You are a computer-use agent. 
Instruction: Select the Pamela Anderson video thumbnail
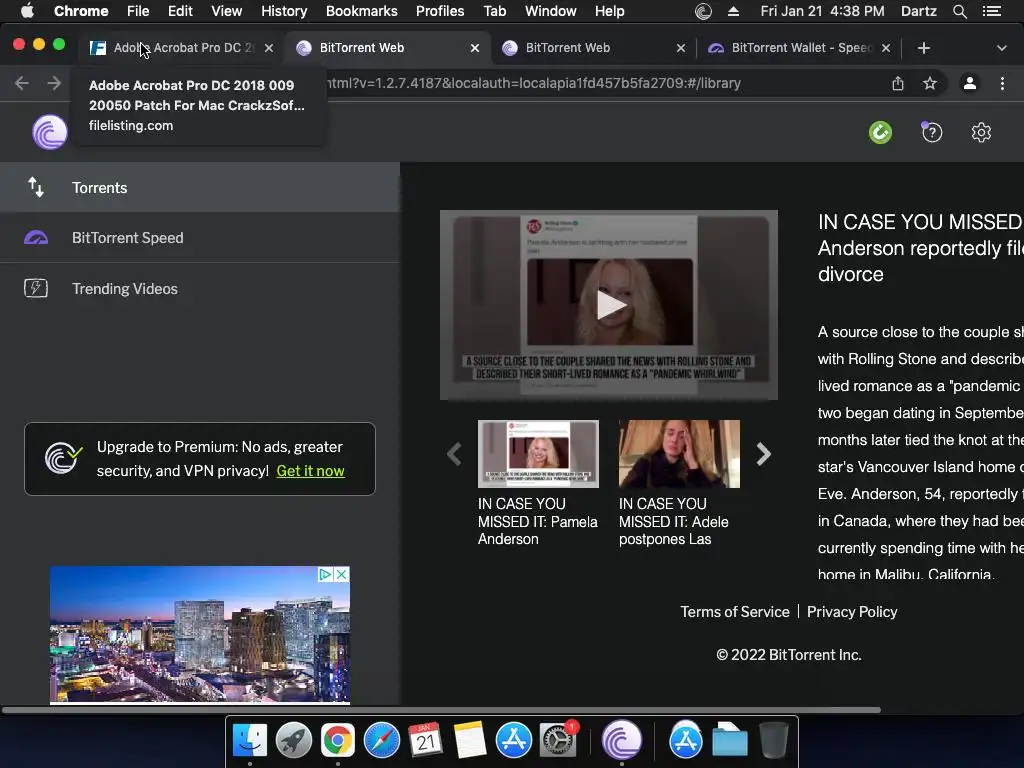point(538,454)
